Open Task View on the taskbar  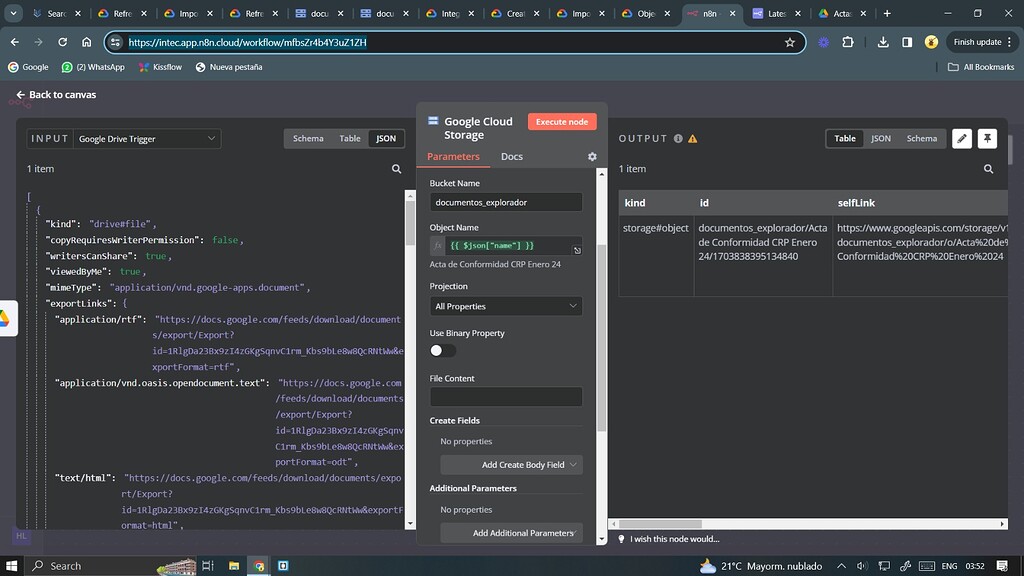(208, 566)
